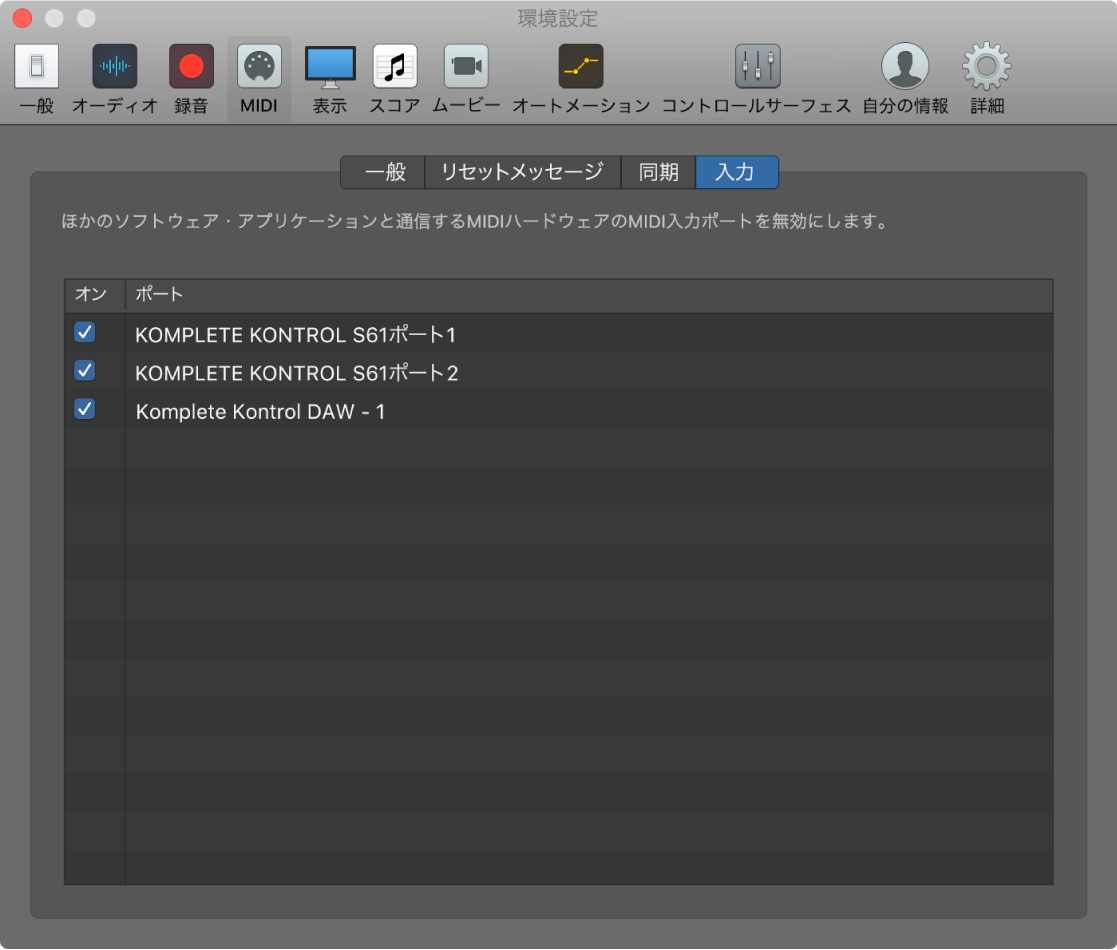Uncheck KOMPLETE KONTROL S61ポート2 port
Screen dimensions: 1117x950
click(x=84, y=371)
